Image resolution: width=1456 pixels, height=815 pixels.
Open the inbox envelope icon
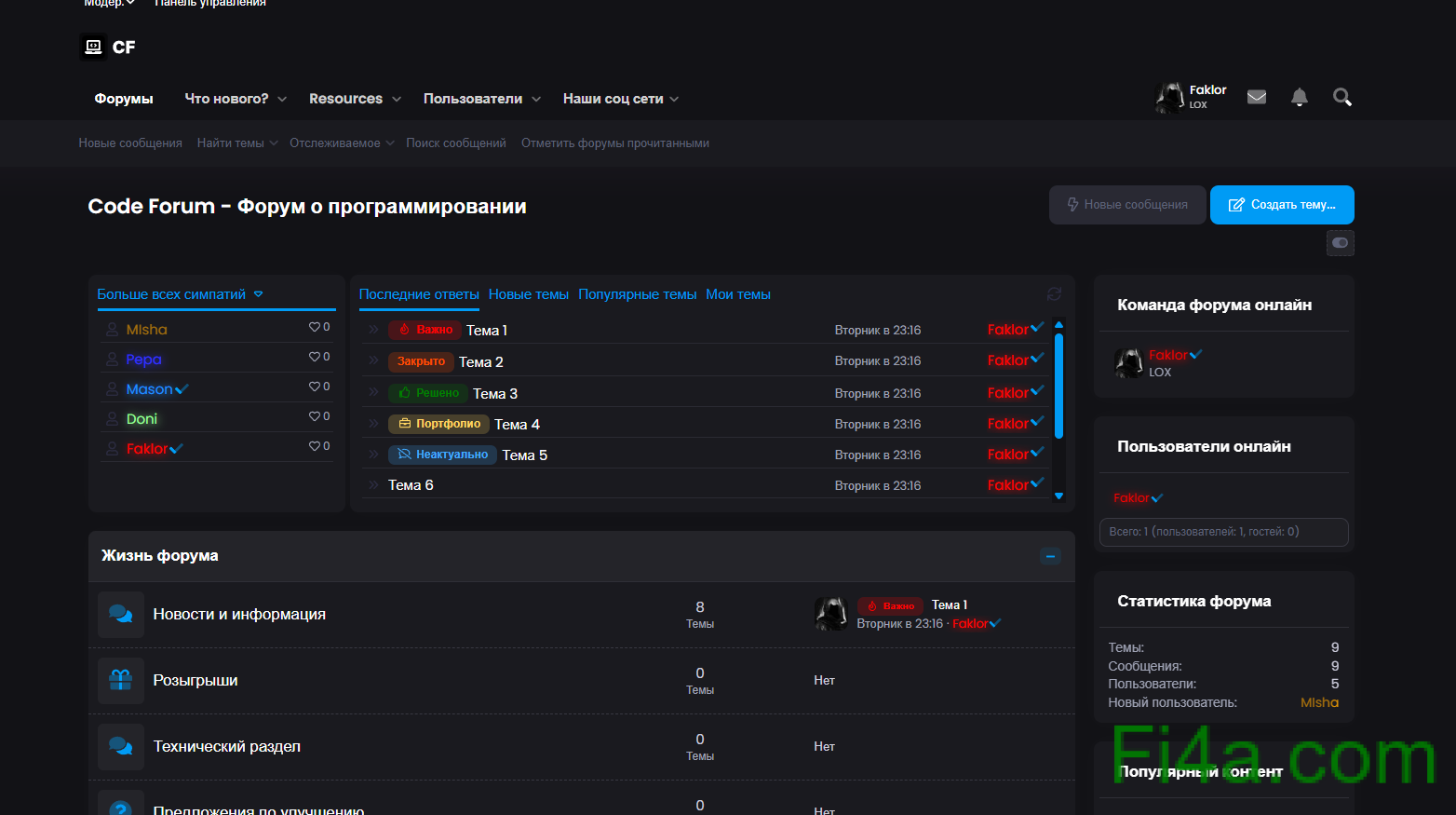click(x=1256, y=97)
